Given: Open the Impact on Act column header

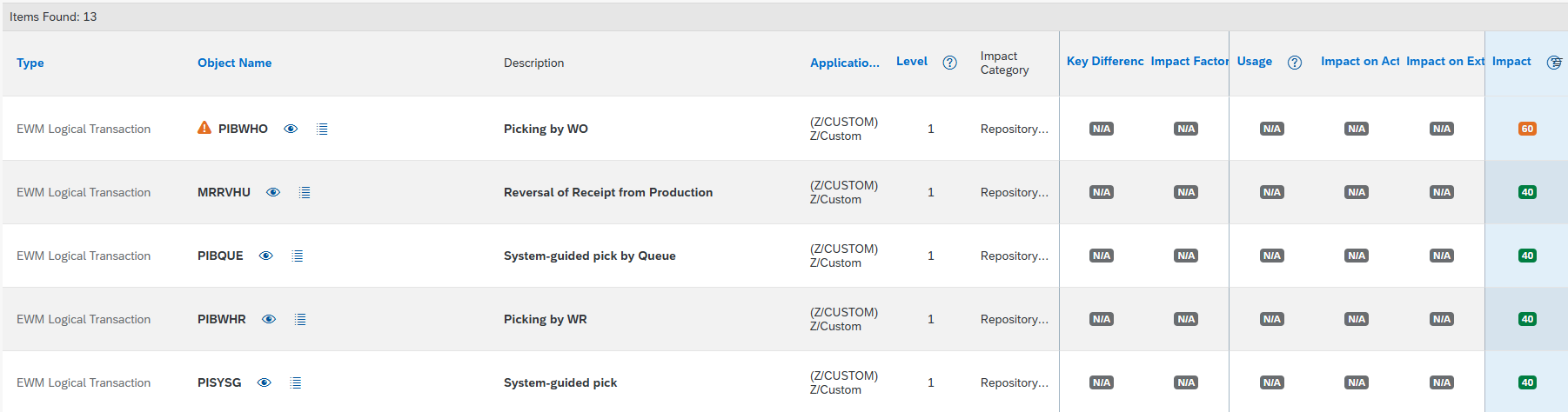Looking at the screenshot, I should click(x=1360, y=61).
